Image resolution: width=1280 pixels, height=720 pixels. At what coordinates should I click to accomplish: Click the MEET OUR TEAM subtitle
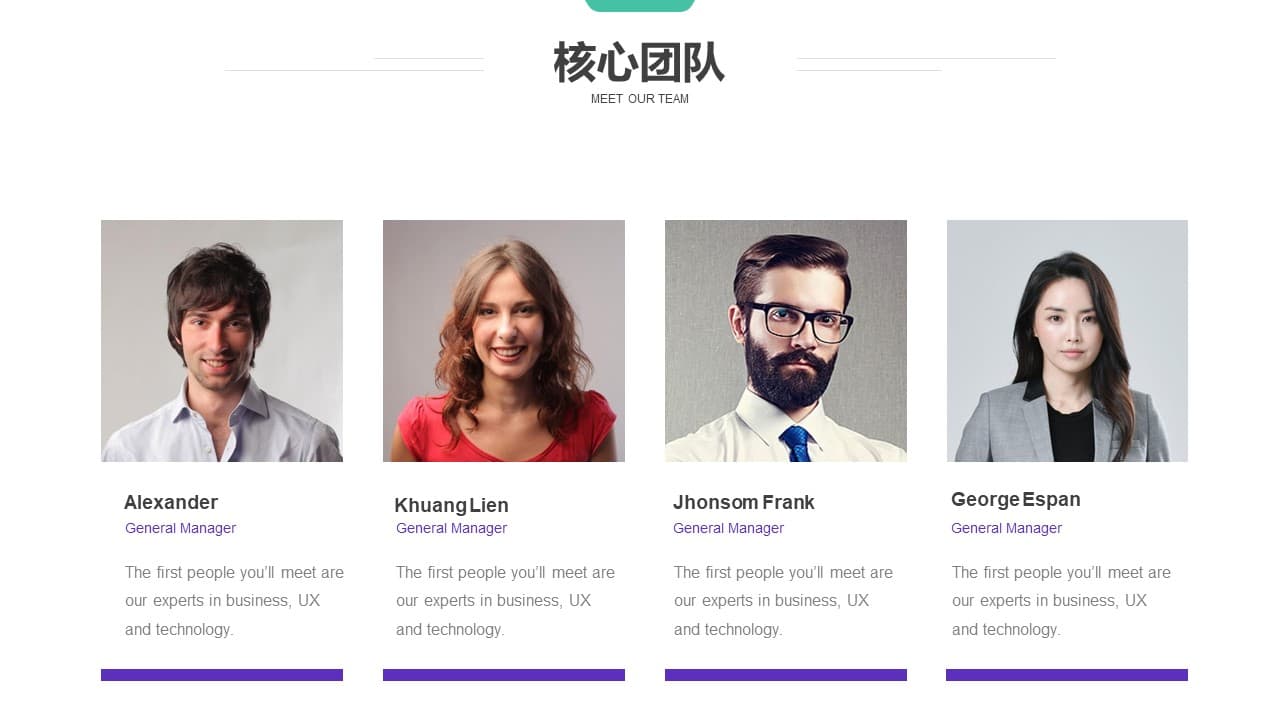(x=640, y=99)
